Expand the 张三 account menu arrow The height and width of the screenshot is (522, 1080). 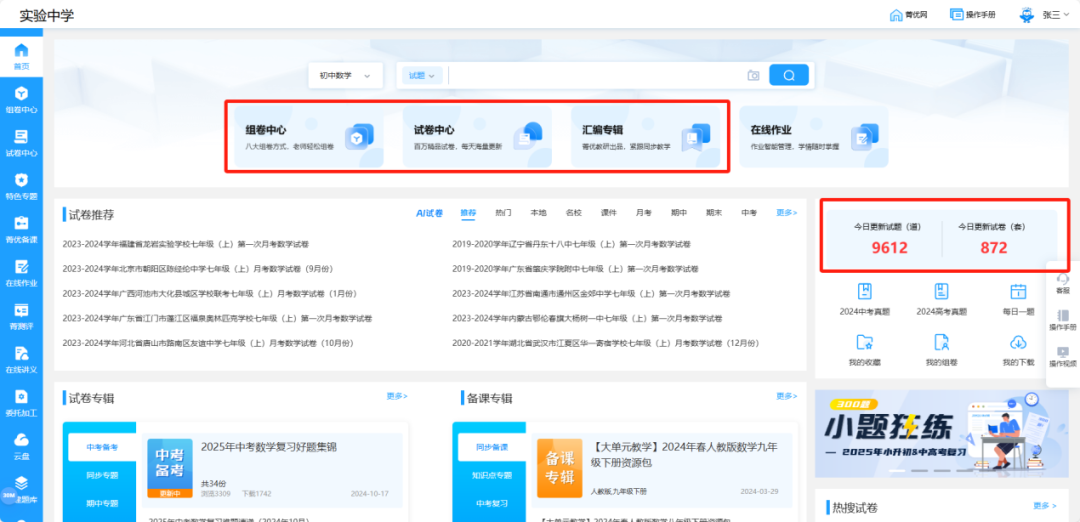click(1068, 14)
